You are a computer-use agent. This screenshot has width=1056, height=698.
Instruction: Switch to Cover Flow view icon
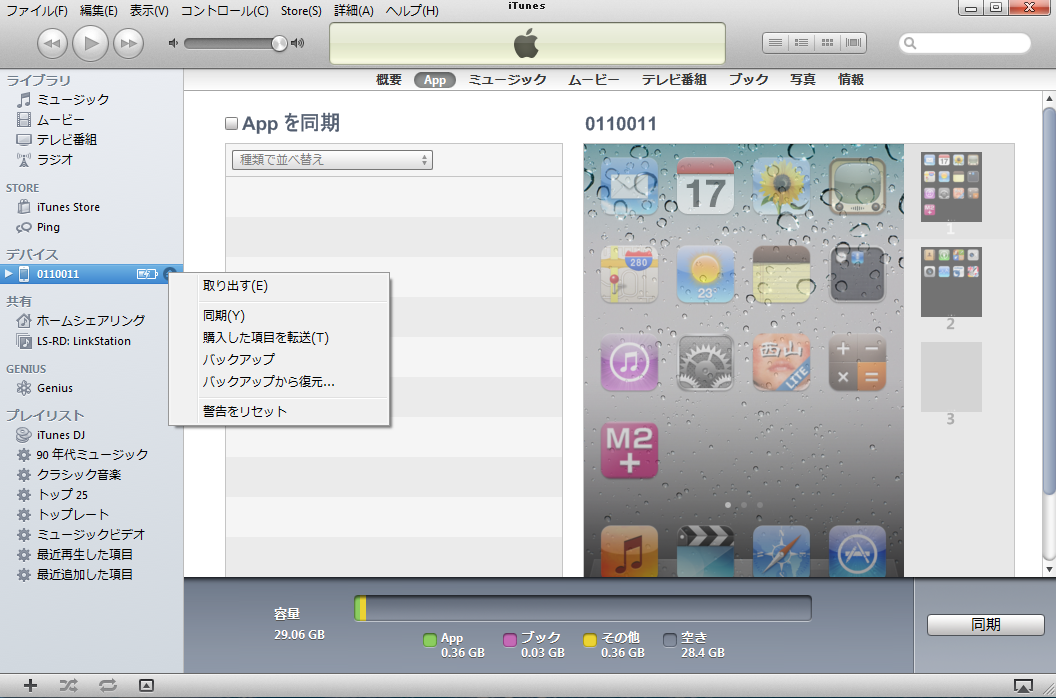[x=853, y=43]
